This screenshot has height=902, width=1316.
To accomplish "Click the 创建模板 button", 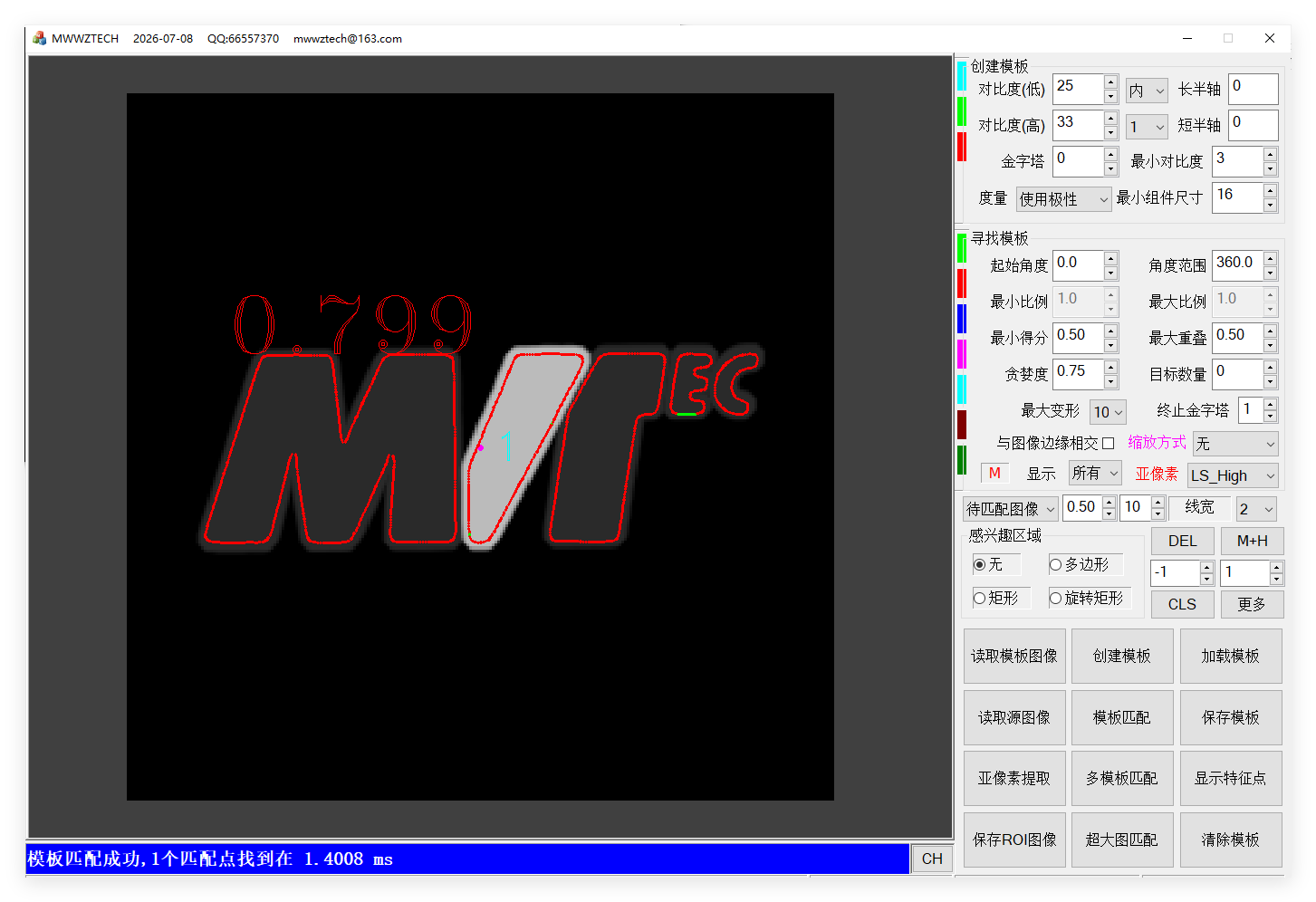I will click(1122, 656).
